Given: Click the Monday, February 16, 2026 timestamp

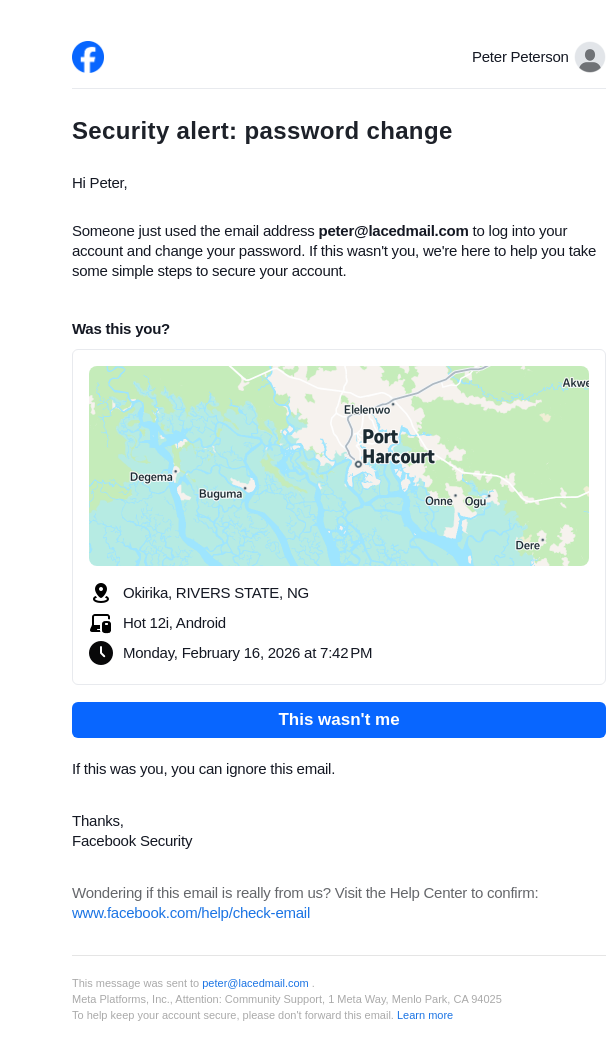Looking at the screenshot, I should pyautogui.click(x=247, y=653).
